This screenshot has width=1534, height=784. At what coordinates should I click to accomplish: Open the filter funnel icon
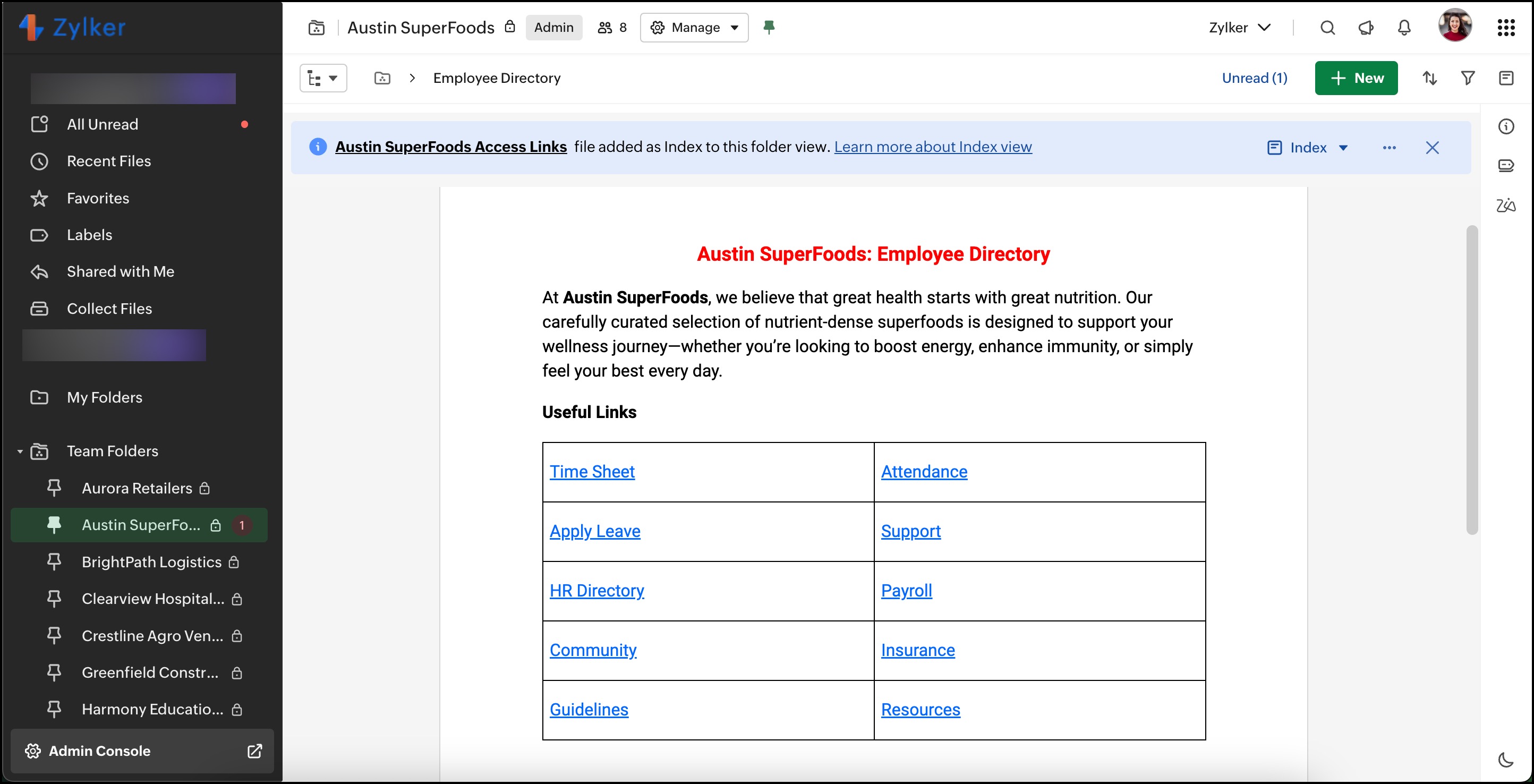pos(1468,78)
